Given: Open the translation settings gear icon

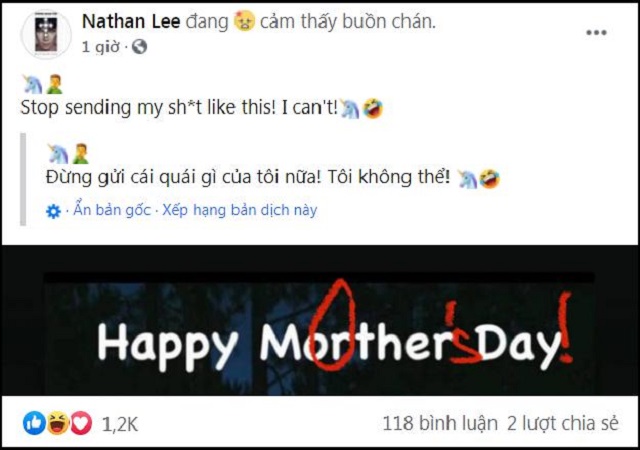Looking at the screenshot, I should pos(53,212).
